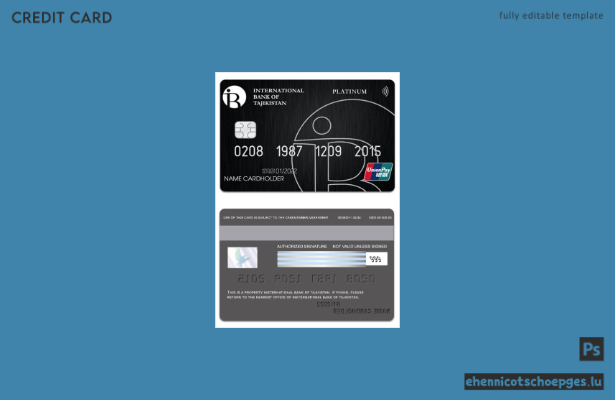The image size is (615, 400).
Task: Click the magnetic stripe on card back
Action: click(307, 233)
